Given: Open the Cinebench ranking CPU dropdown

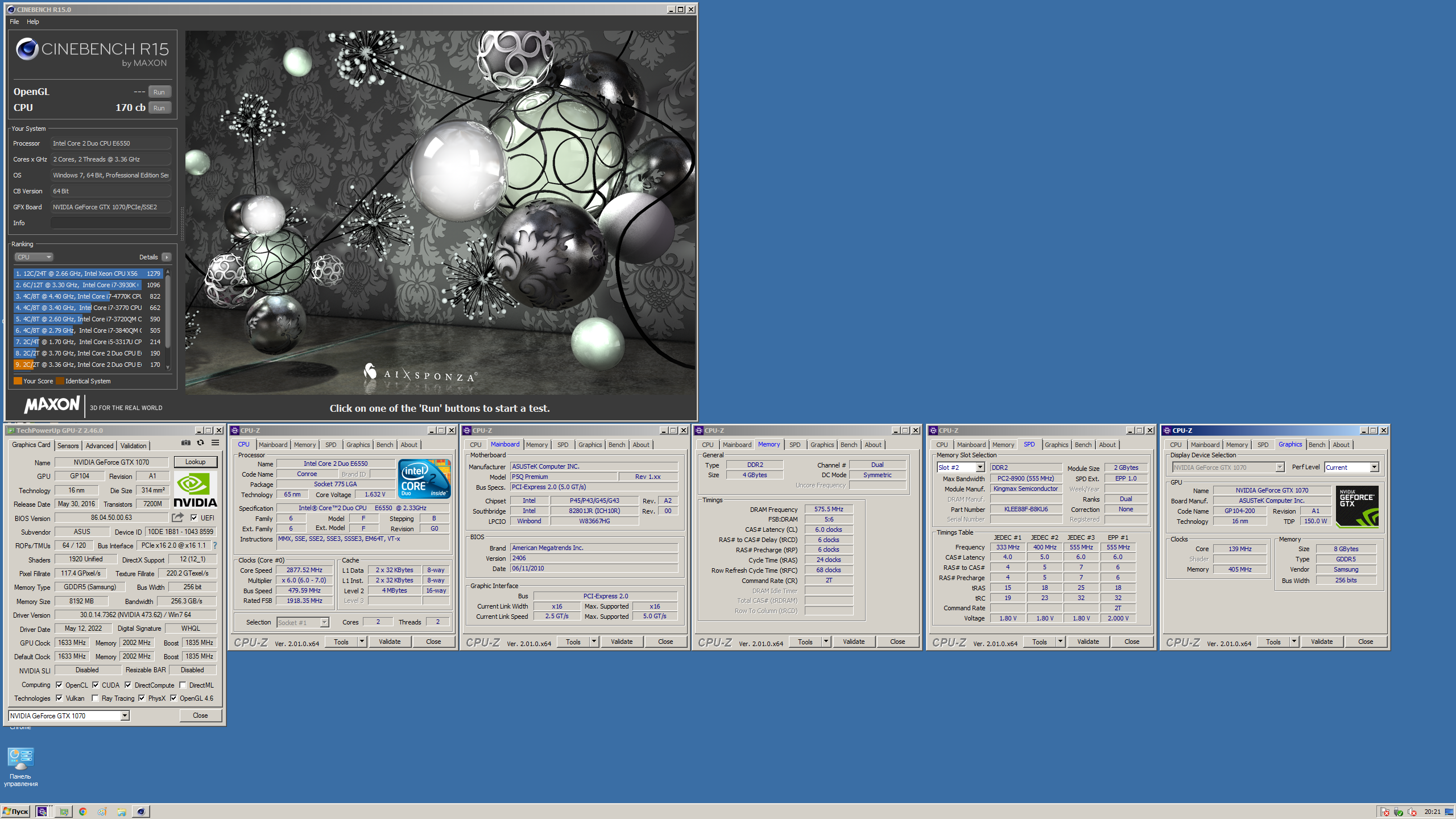Looking at the screenshot, I should click(34, 257).
